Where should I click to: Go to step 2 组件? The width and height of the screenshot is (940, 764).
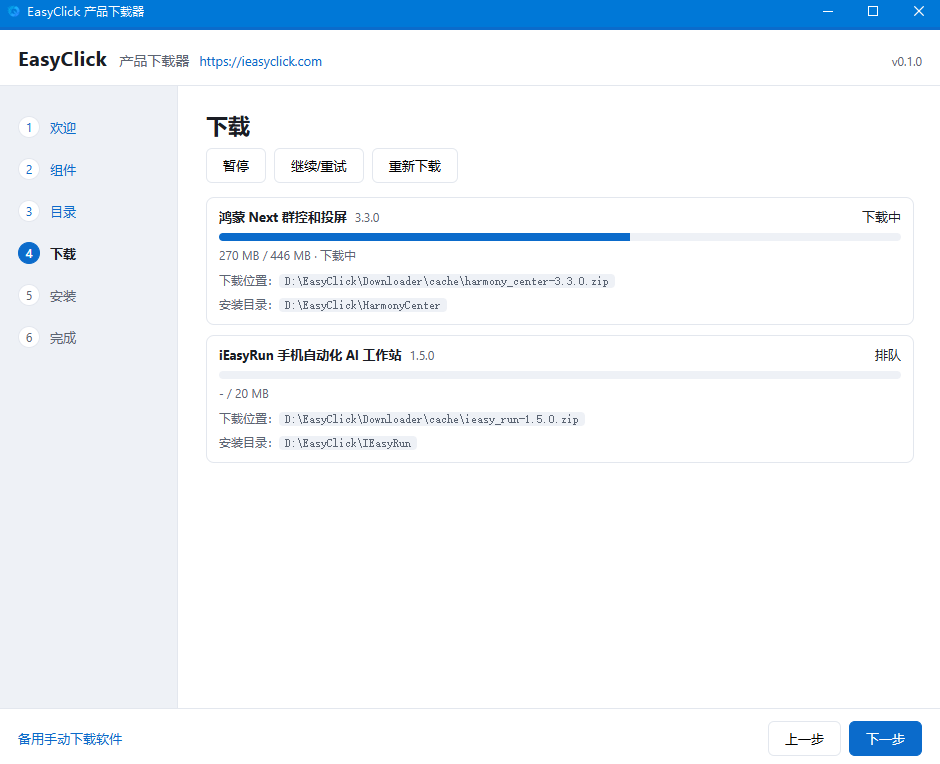tap(47, 170)
